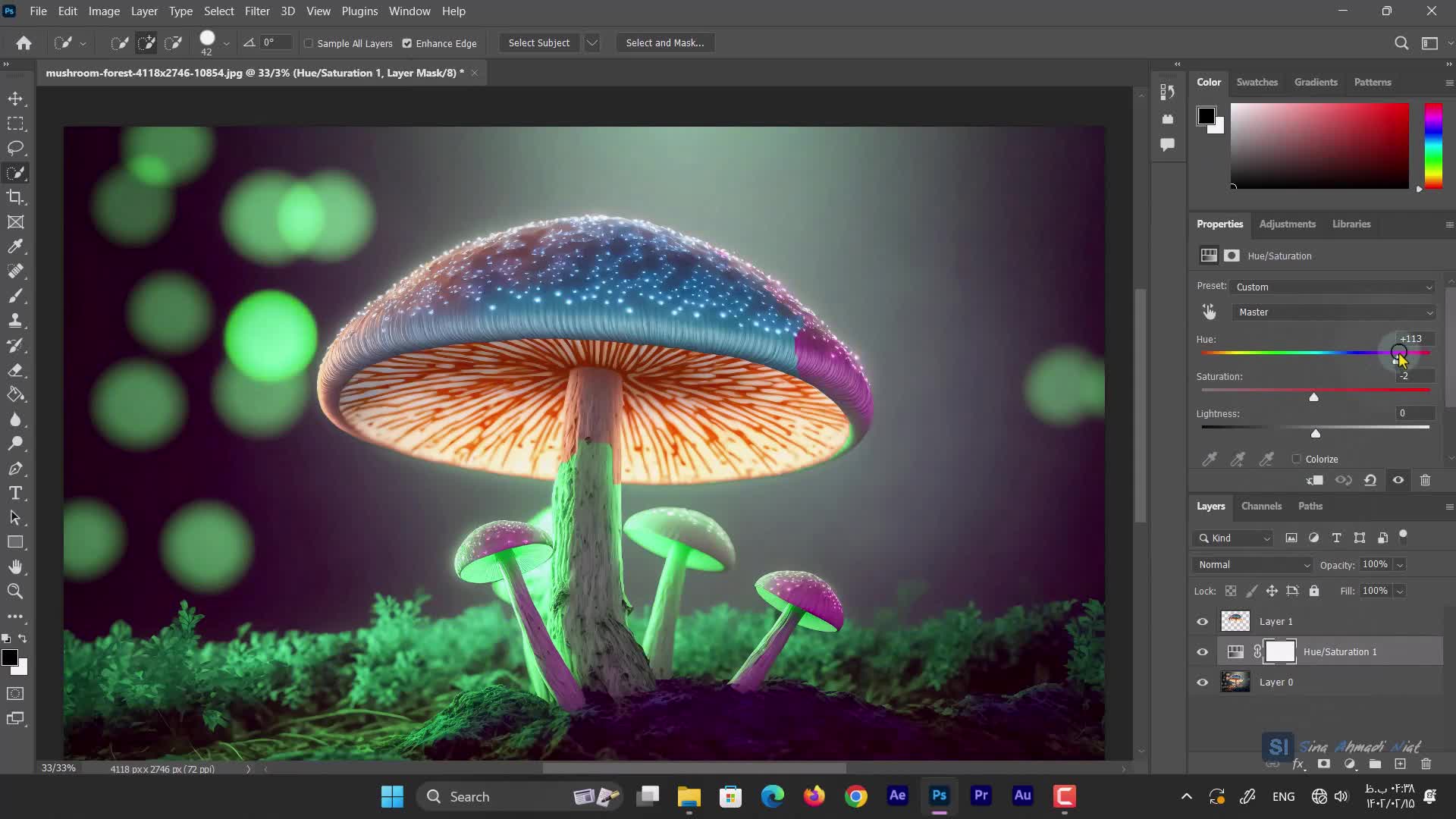Switch to the Channels tab
The width and height of the screenshot is (1456, 819).
(x=1261, y=507)
